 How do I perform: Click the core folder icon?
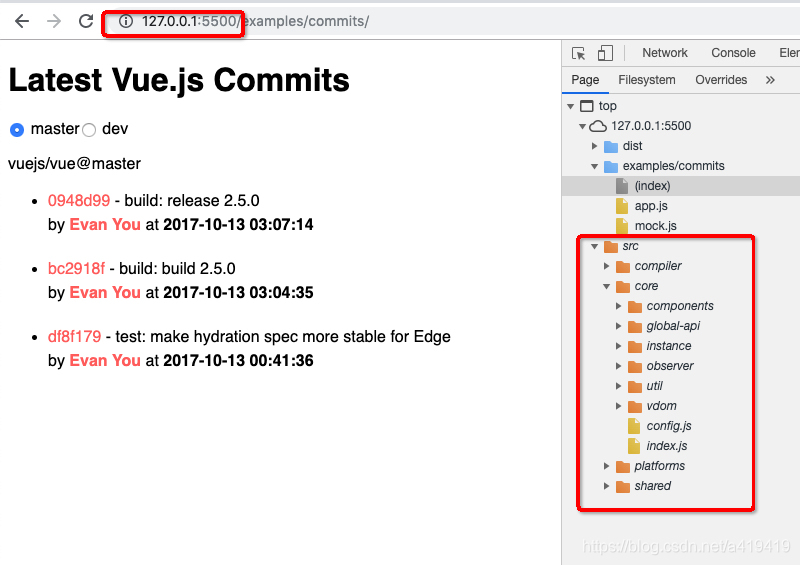(x=622, y=286)
